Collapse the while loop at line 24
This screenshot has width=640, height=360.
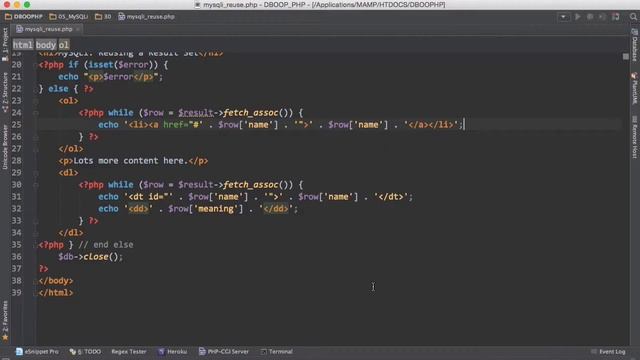click(36, 113)
